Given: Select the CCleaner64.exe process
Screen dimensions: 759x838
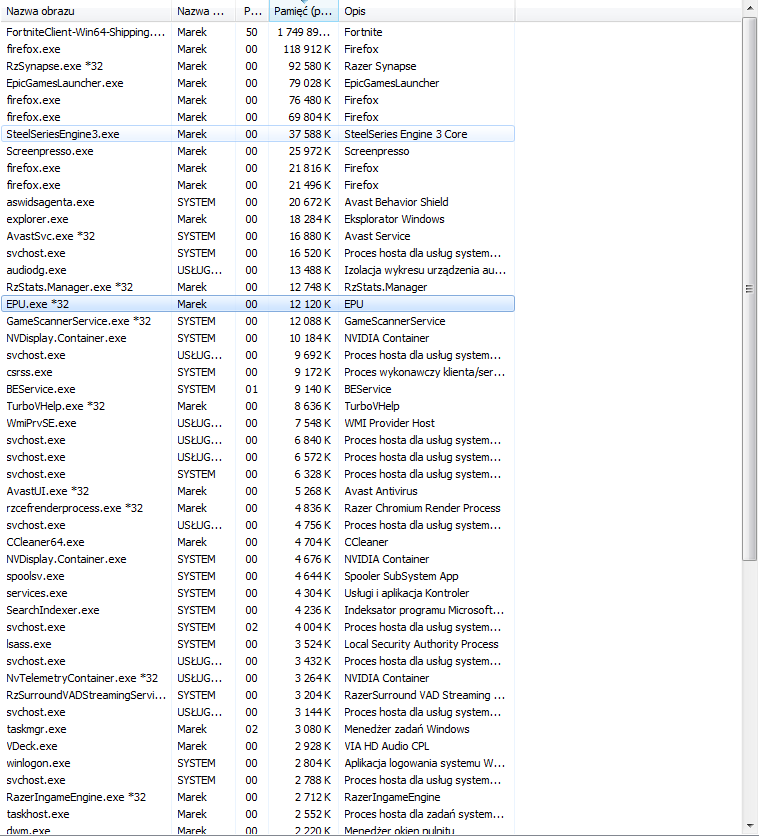Looking at the screenshot, I should point(258,542).
